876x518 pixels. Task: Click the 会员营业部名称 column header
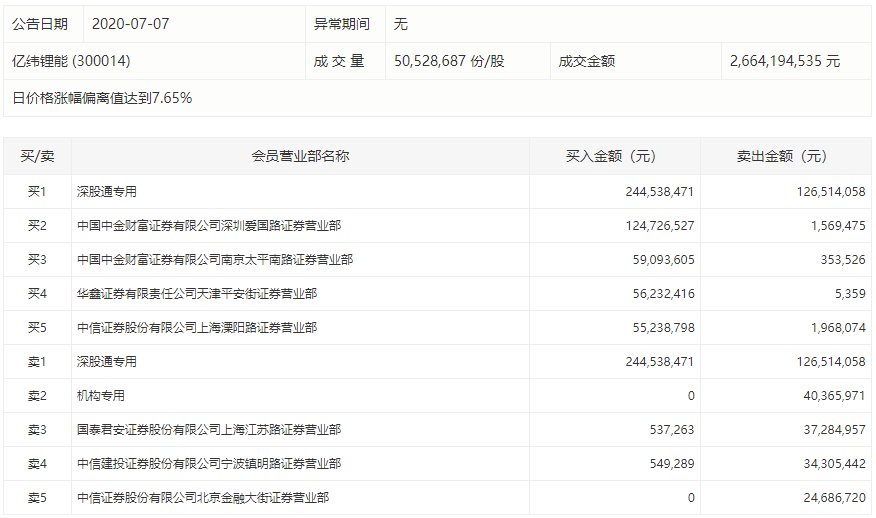pos(300,156)
